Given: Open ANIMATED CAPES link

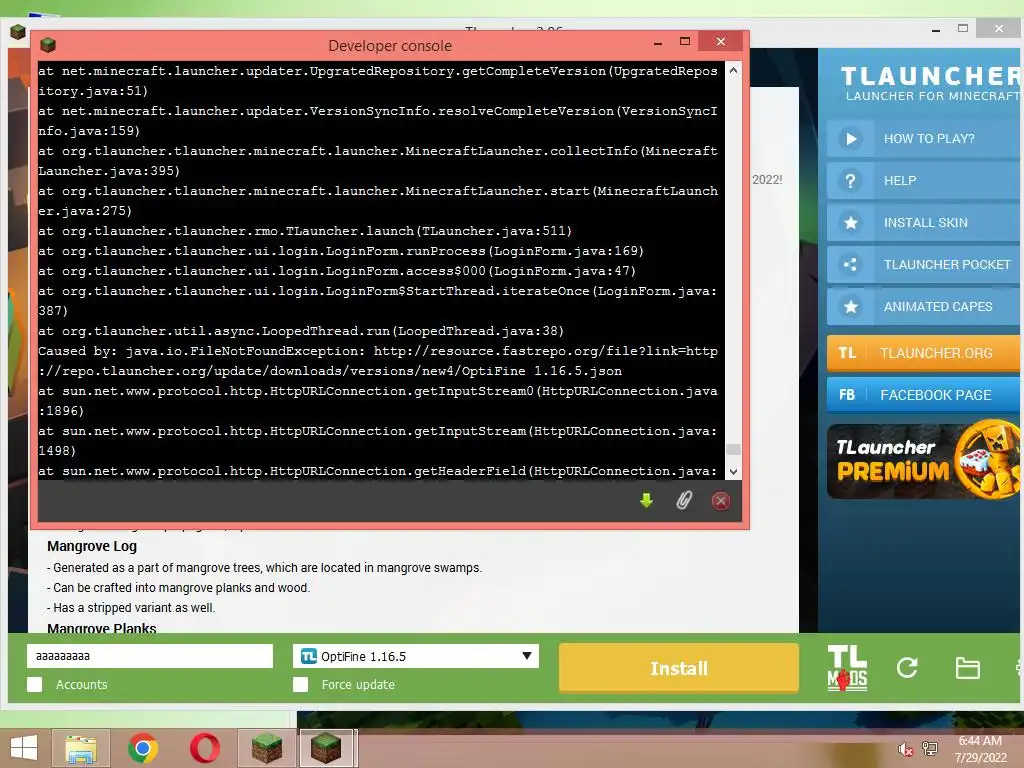Looking at the screenshot, I should point(938,306).
